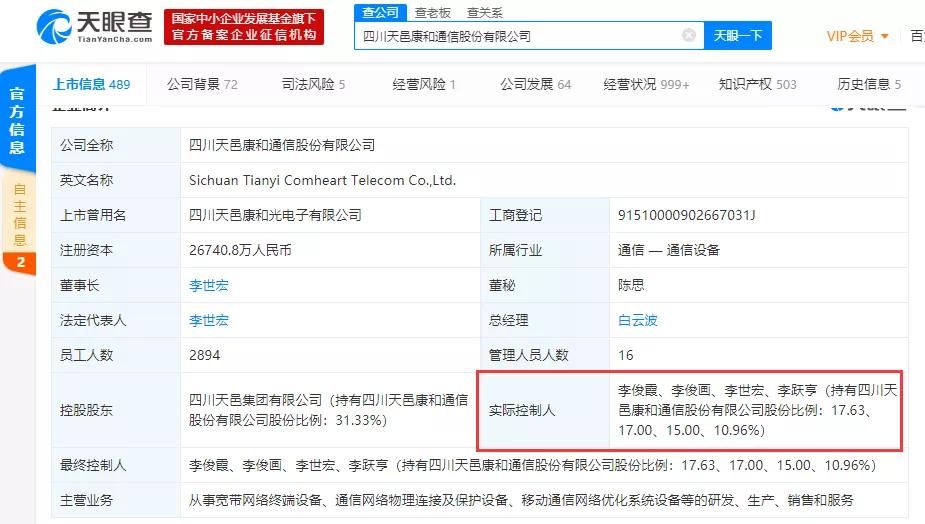The width and height of the screenshot is (925, 524).
Task: Open the 经营风险 1 tab
Action: 424,84
